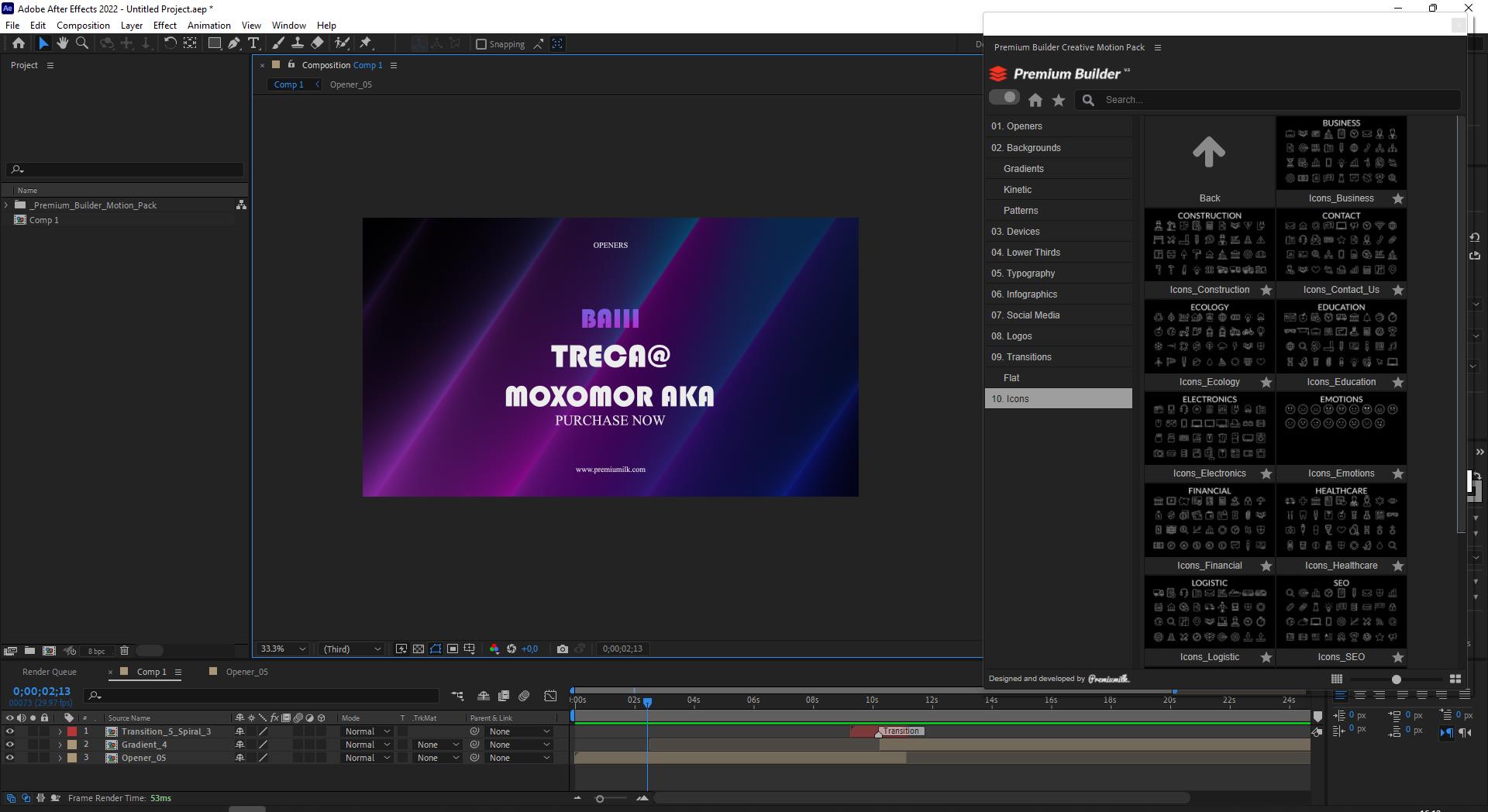1488x812 pixels.
Task: Select the Selection (arrow) tool
Action: (43, 44)
